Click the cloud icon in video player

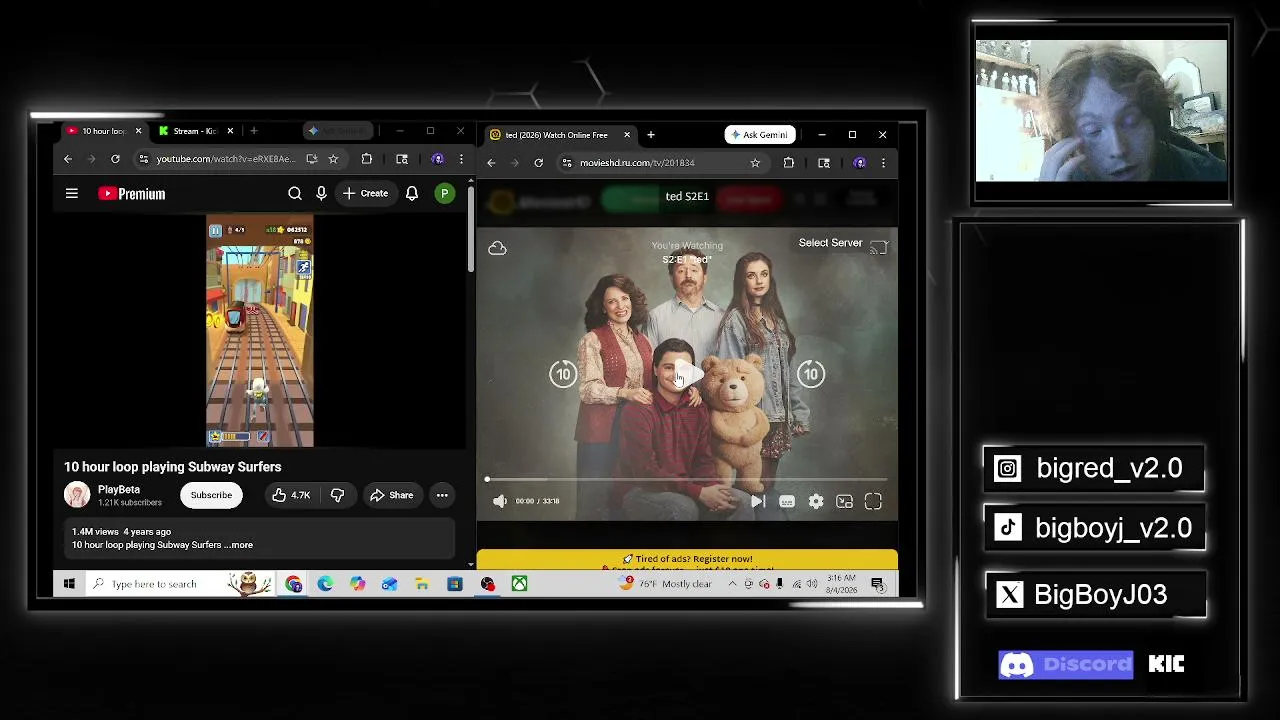(x=497, y=248)
